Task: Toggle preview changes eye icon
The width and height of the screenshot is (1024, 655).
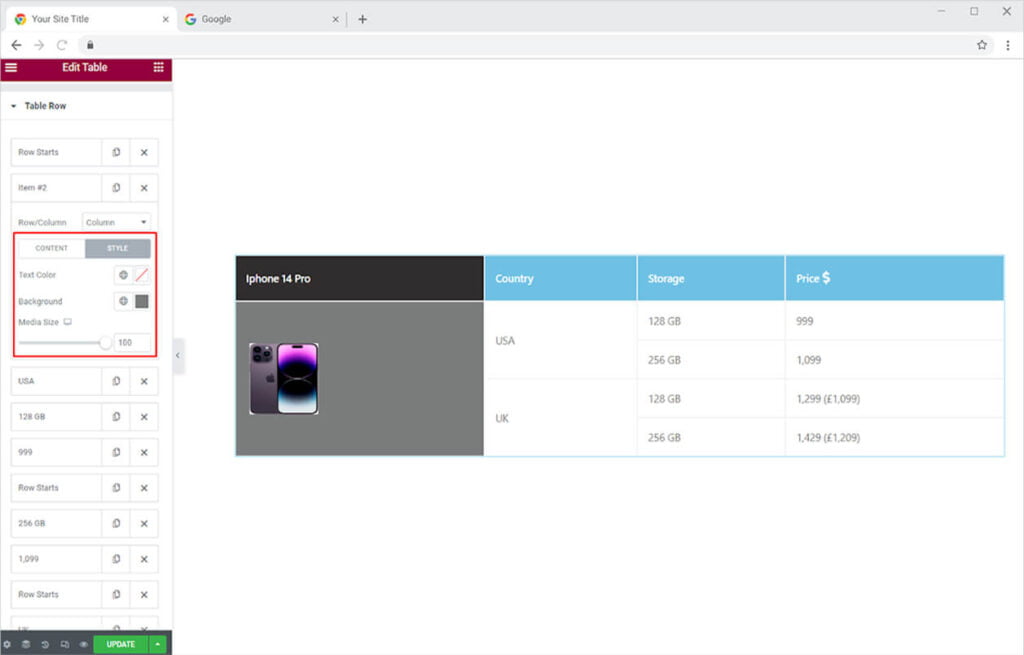Action: point(83,645)
